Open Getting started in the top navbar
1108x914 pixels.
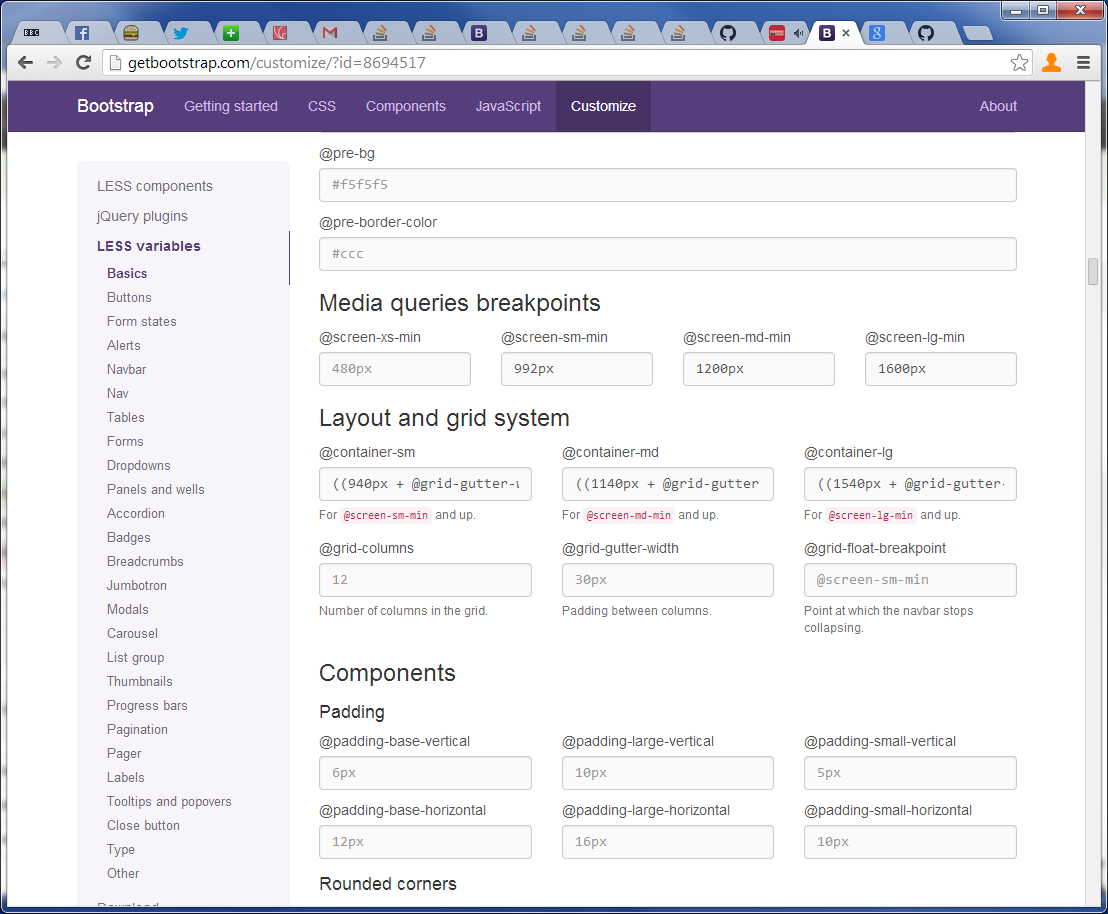click(x=230, y=106)
